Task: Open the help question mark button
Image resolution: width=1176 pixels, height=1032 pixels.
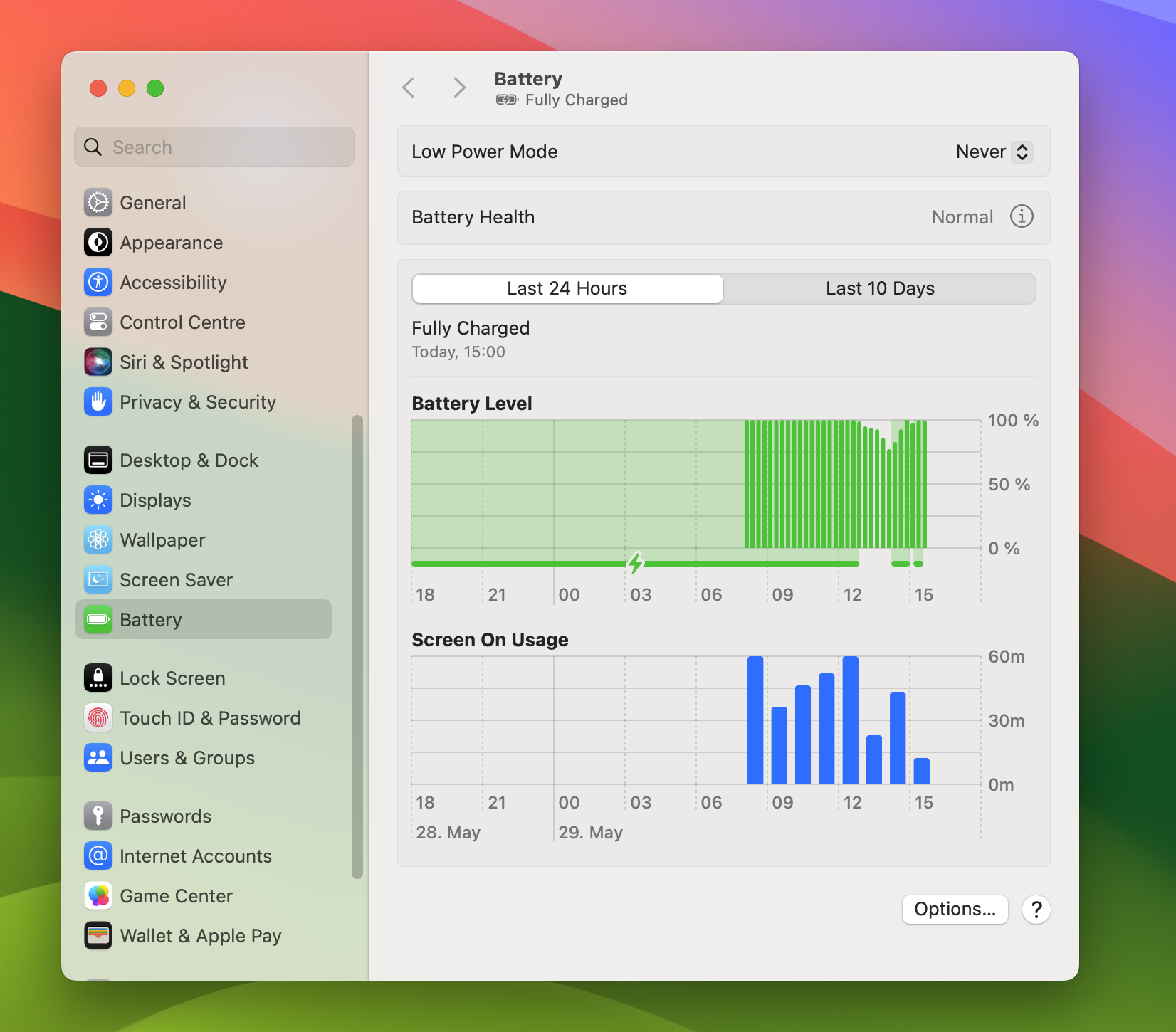Action: tap(1036, 909)
